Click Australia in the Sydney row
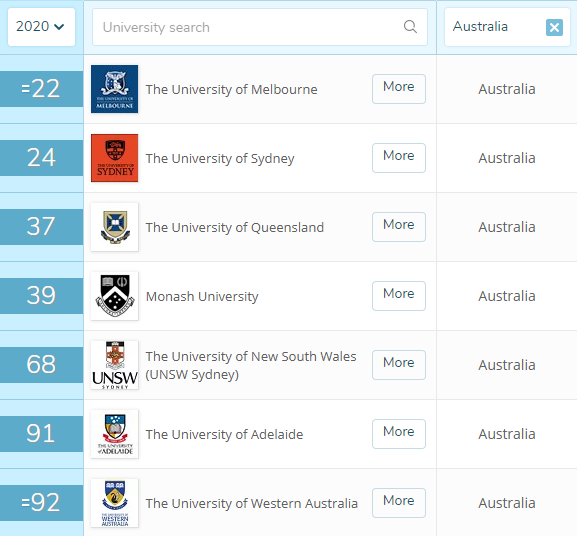 click(x=507, y=158)
